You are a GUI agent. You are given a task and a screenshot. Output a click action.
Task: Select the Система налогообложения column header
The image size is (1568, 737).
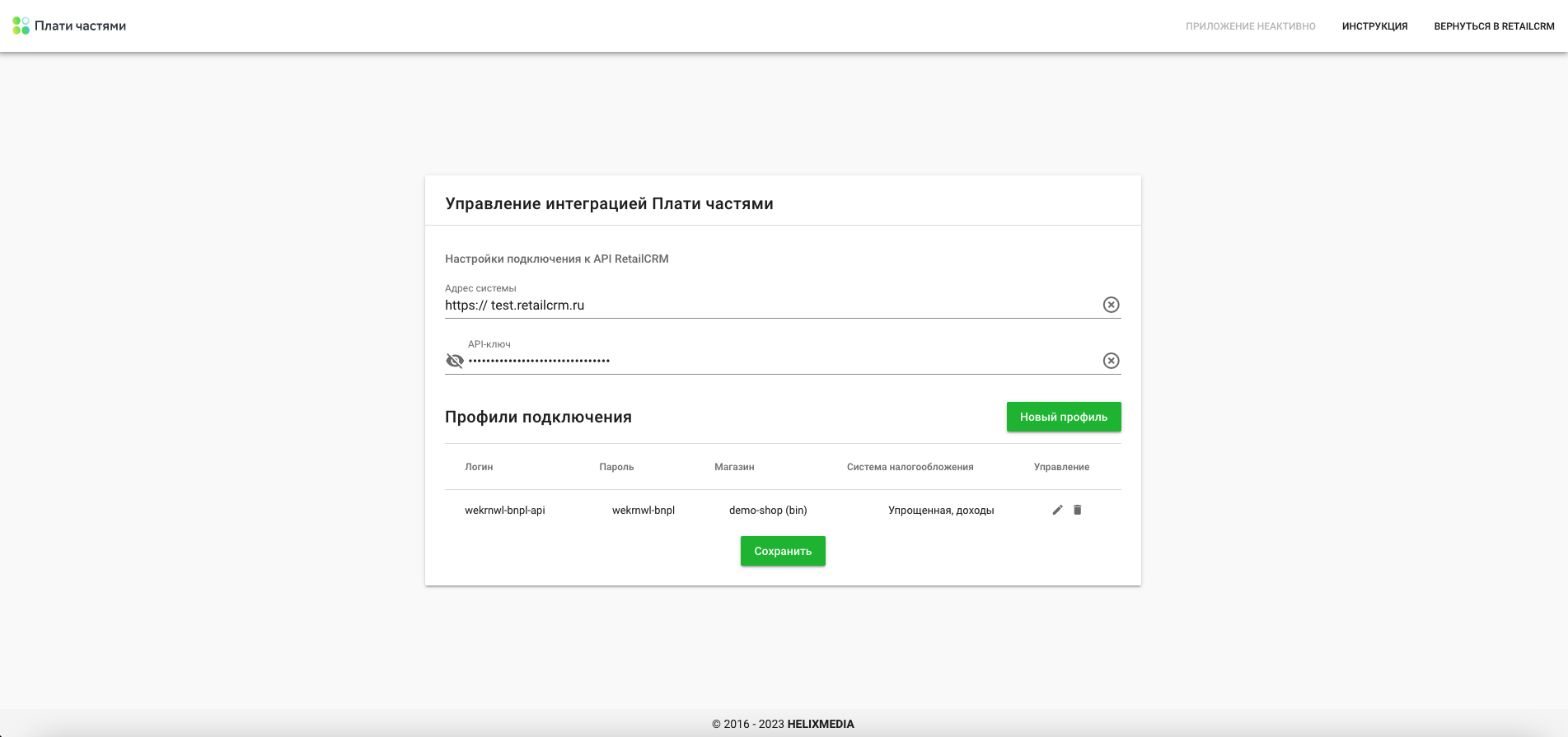coord(910,467)
